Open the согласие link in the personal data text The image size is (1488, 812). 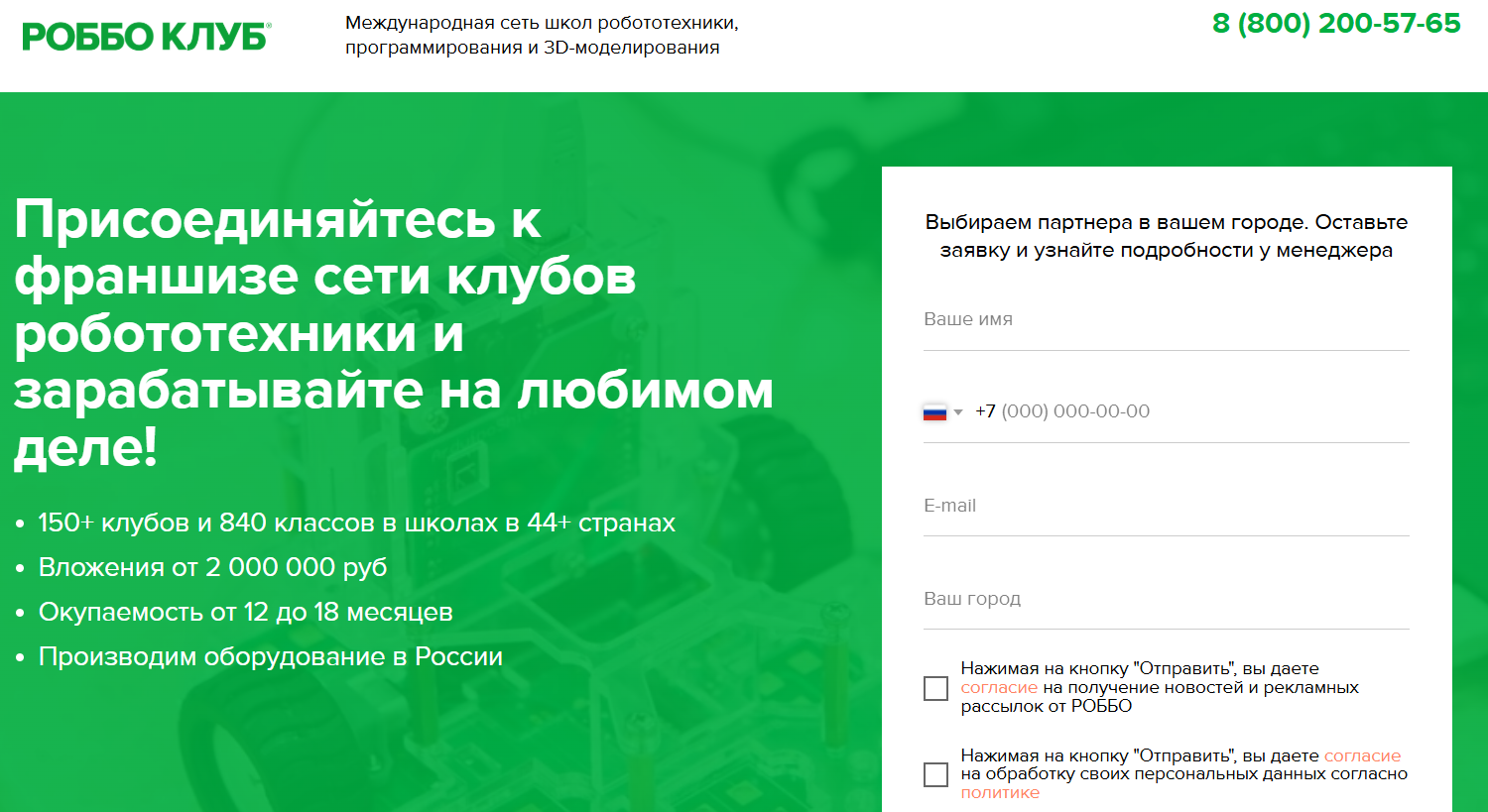point(1362,756)
